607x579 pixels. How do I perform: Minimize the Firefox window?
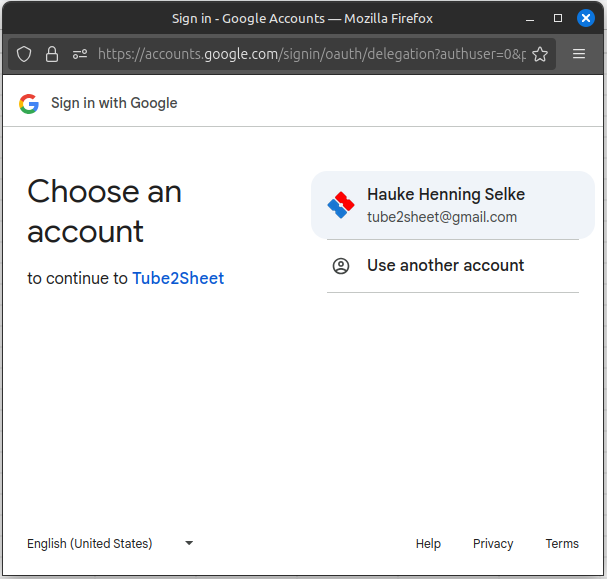[x=530, y=19]
